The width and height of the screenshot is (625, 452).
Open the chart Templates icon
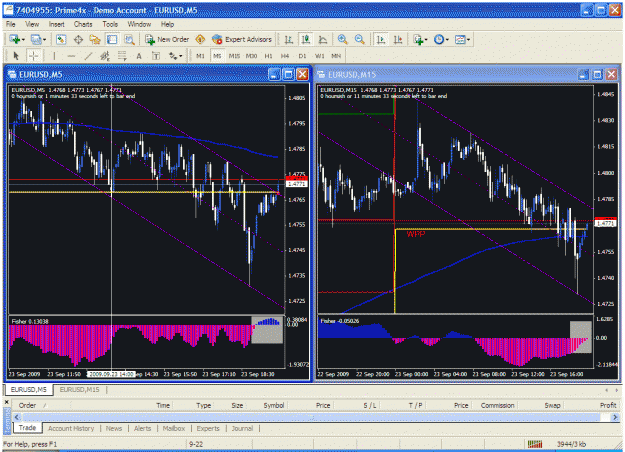[x=460, y=39]
